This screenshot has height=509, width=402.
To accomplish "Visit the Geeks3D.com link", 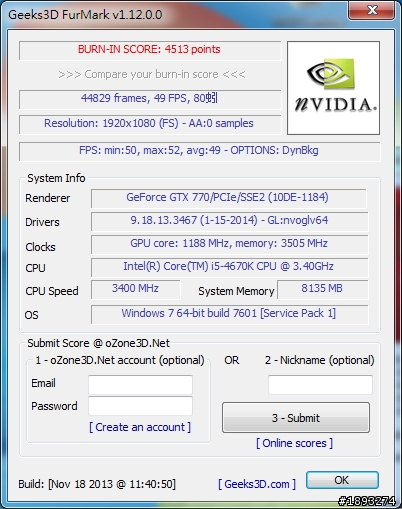I will click(257, 484).
